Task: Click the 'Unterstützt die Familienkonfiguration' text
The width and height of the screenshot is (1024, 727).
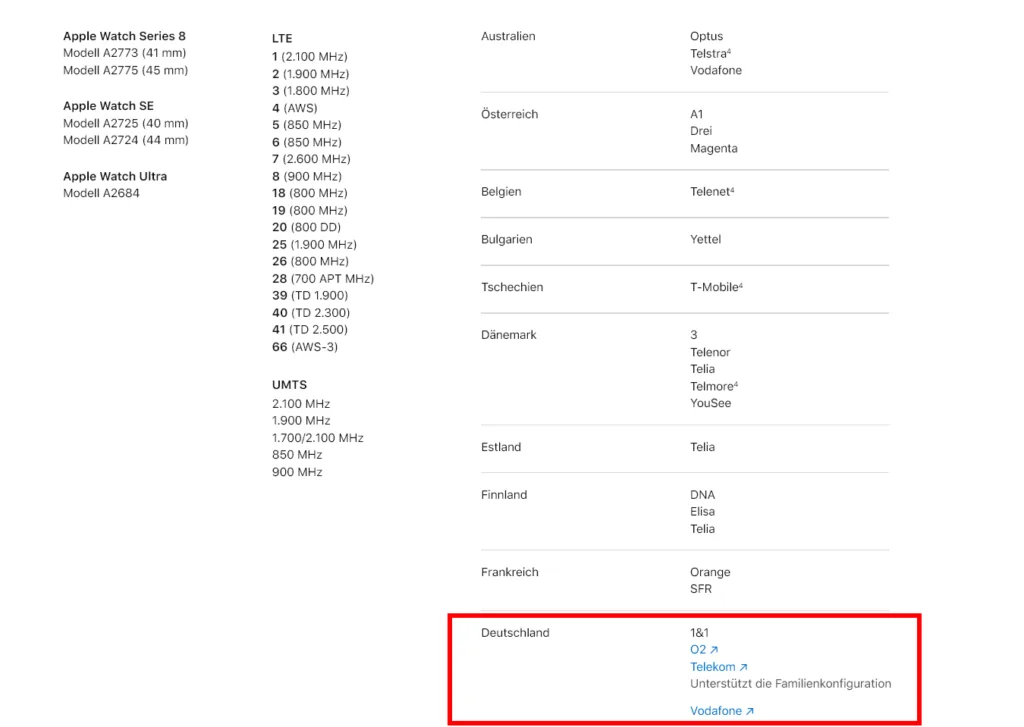Action: [x=790, y=684]
